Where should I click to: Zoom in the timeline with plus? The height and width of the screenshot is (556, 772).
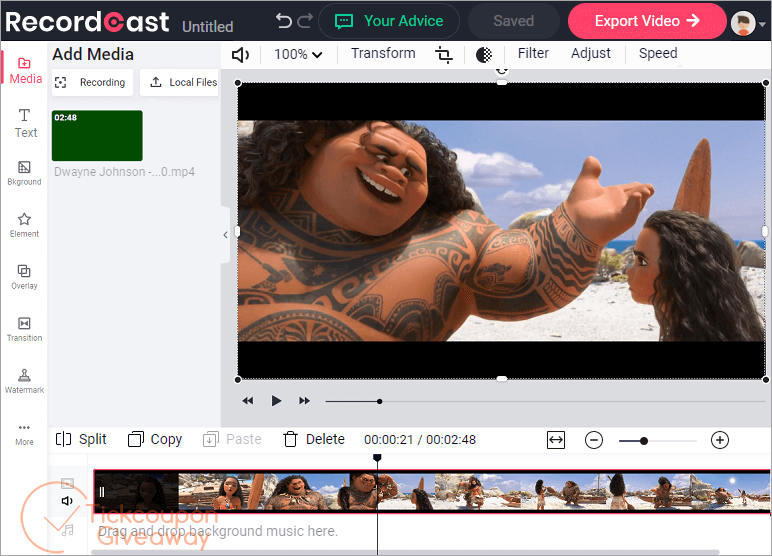[x=720, y=440]
